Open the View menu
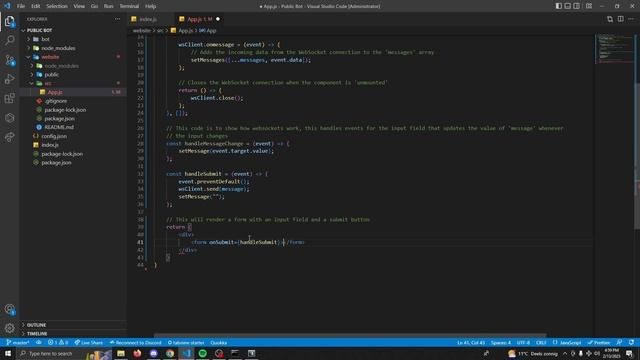Screen dimensions: 640x360 (79, 6)
